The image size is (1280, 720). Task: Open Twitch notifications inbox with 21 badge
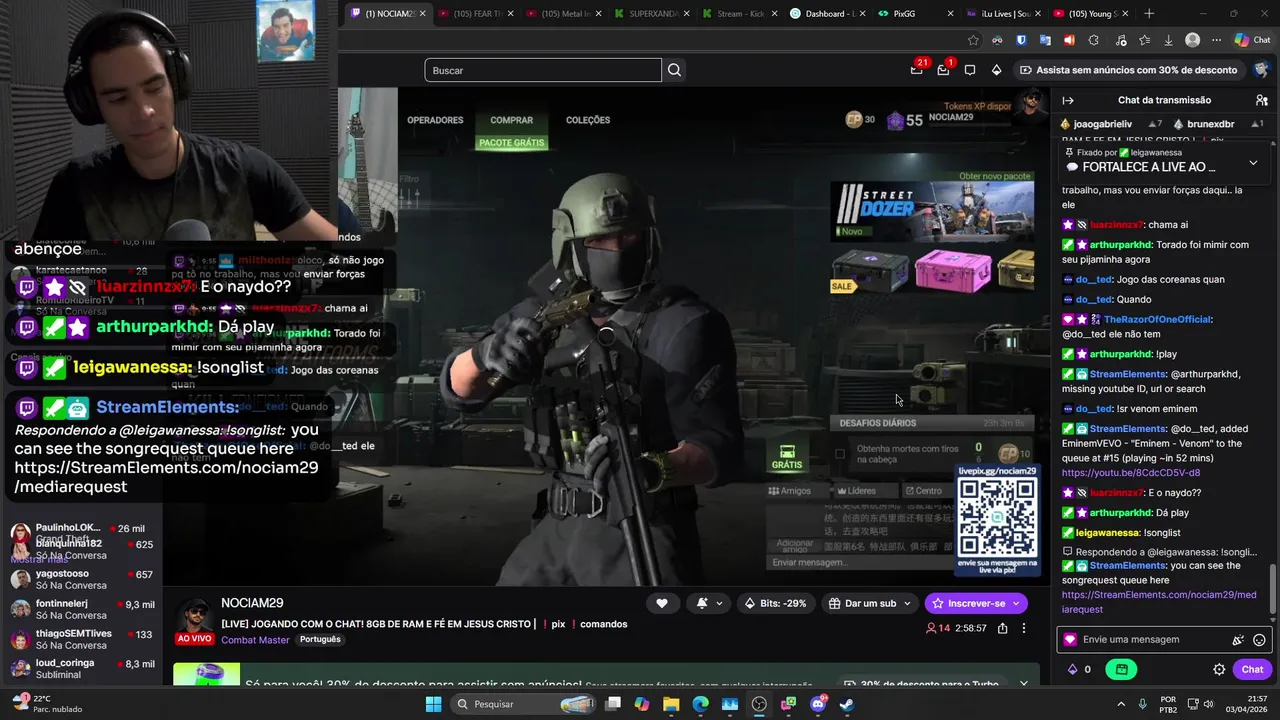[917, 70]
